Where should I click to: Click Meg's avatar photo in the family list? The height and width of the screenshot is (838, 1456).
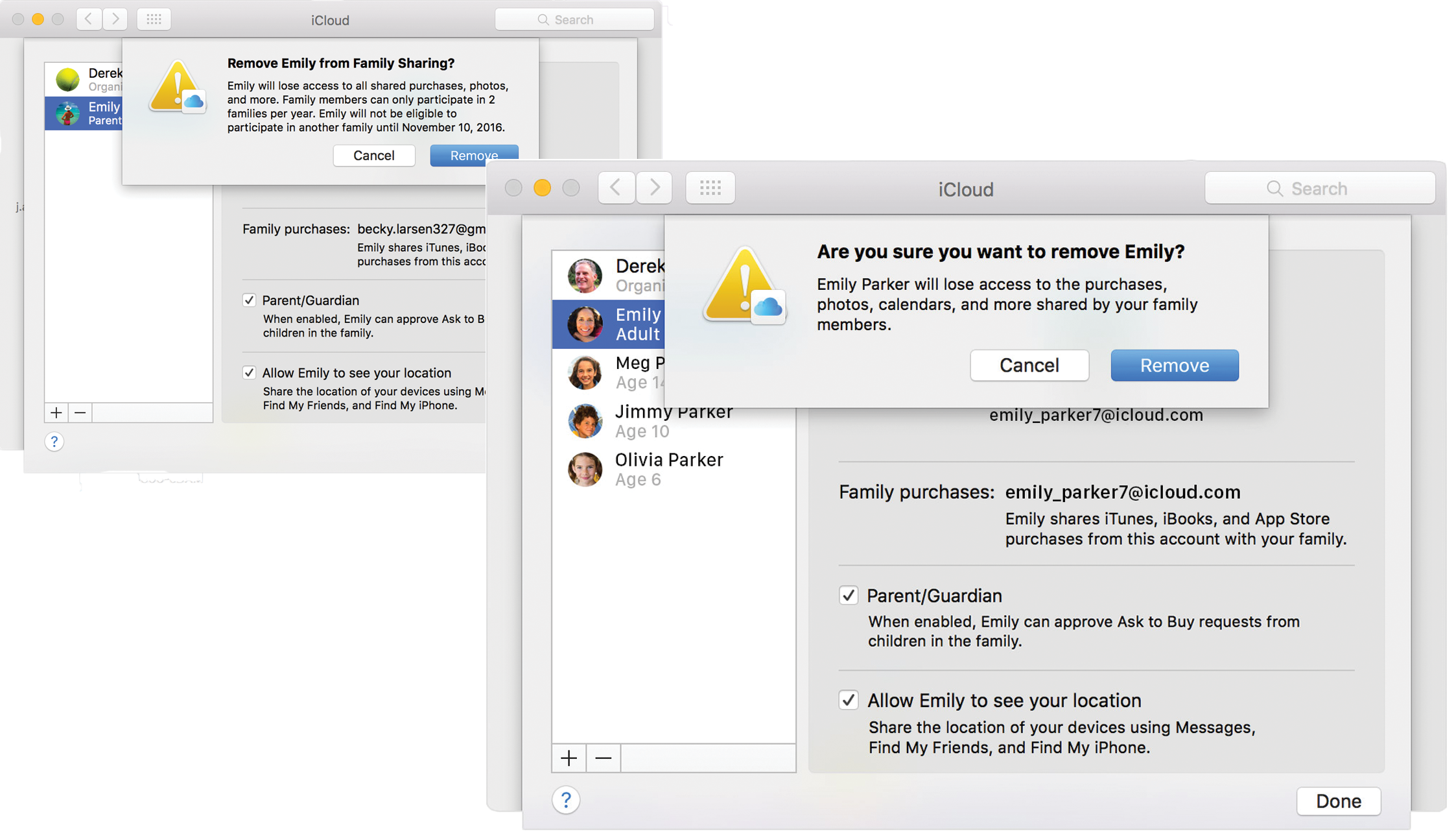point(585,372)
